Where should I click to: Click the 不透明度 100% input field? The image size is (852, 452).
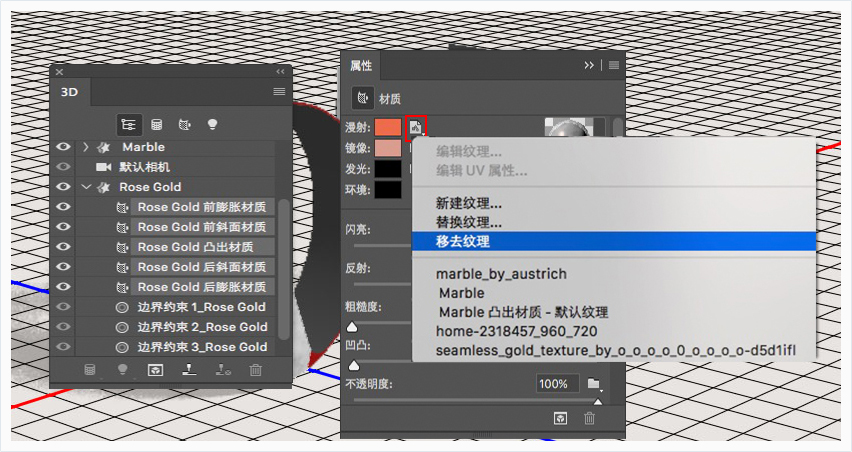[557, 384]
